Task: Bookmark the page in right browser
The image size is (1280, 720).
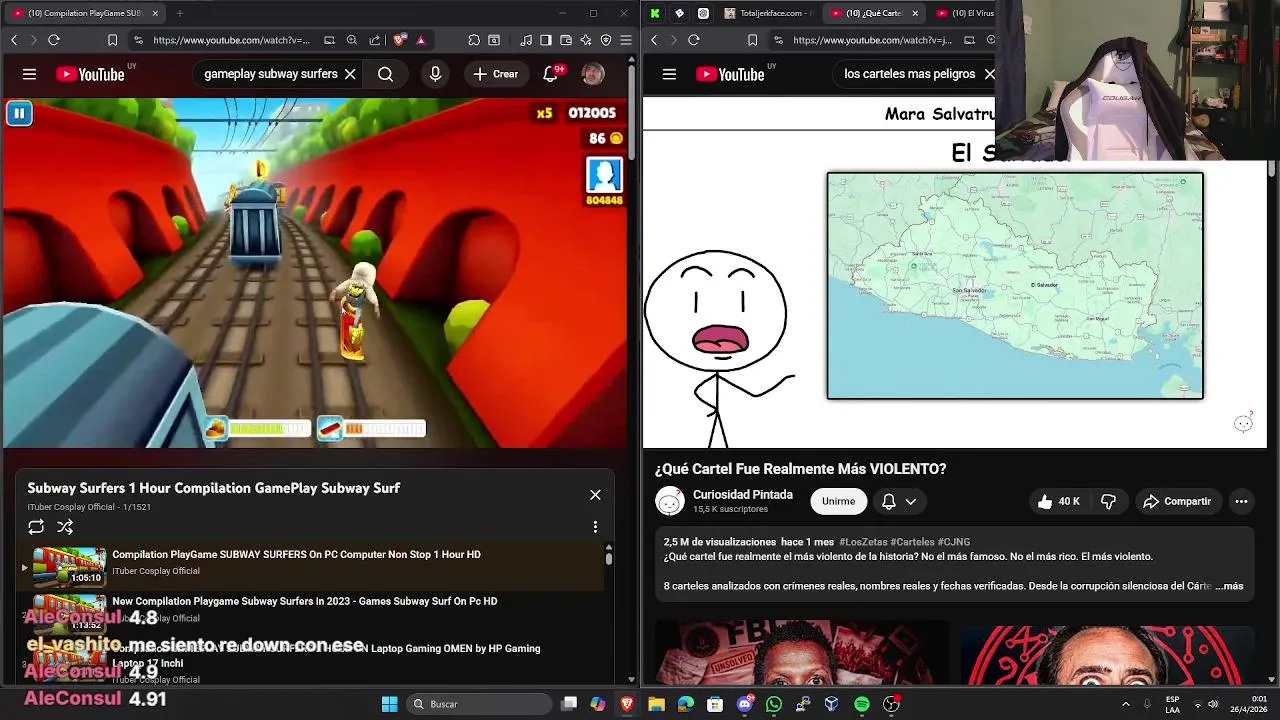Action: pyautogui.click(x=752, y=40)
